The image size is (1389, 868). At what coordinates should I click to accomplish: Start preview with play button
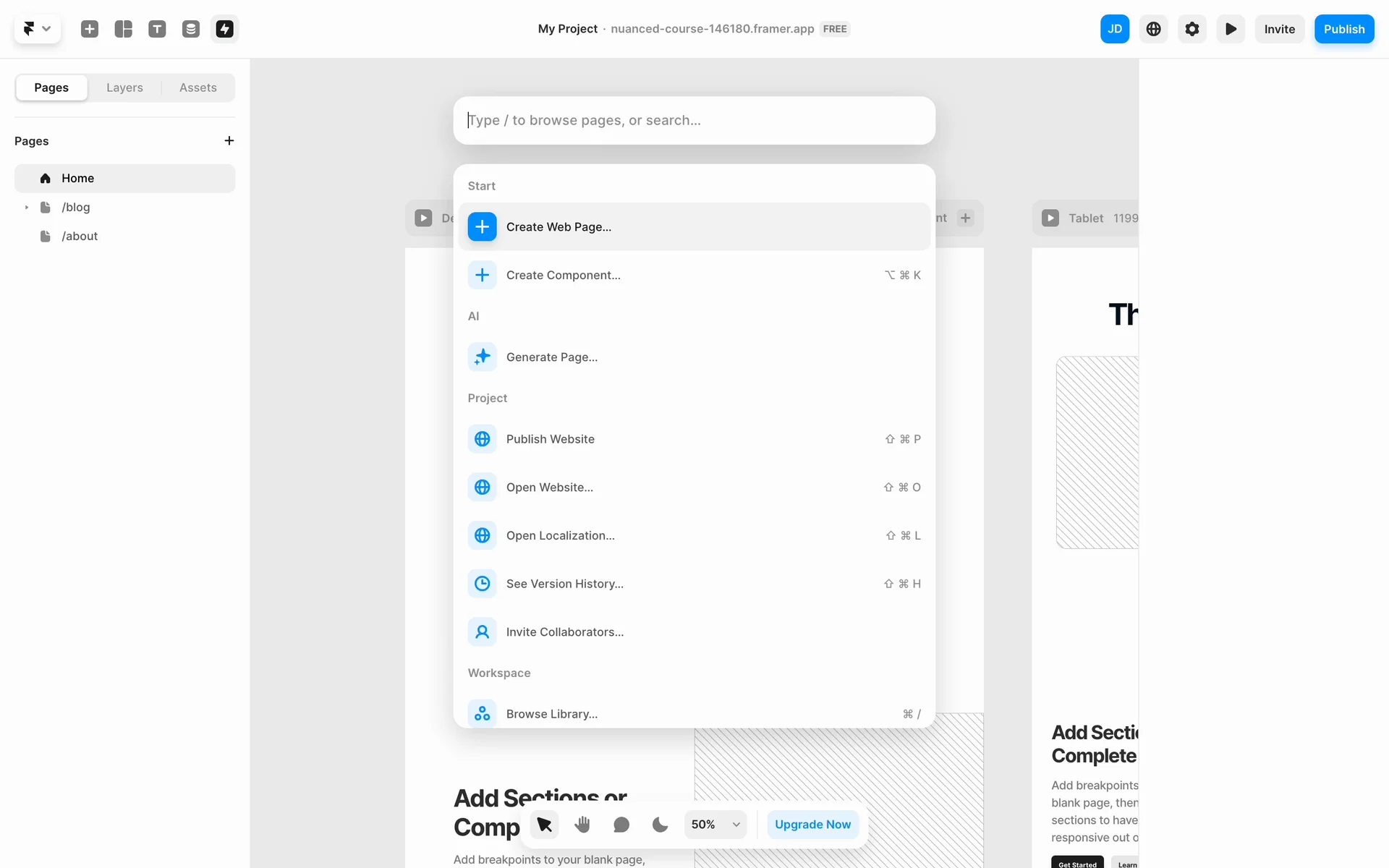[x=1230, y=29]
